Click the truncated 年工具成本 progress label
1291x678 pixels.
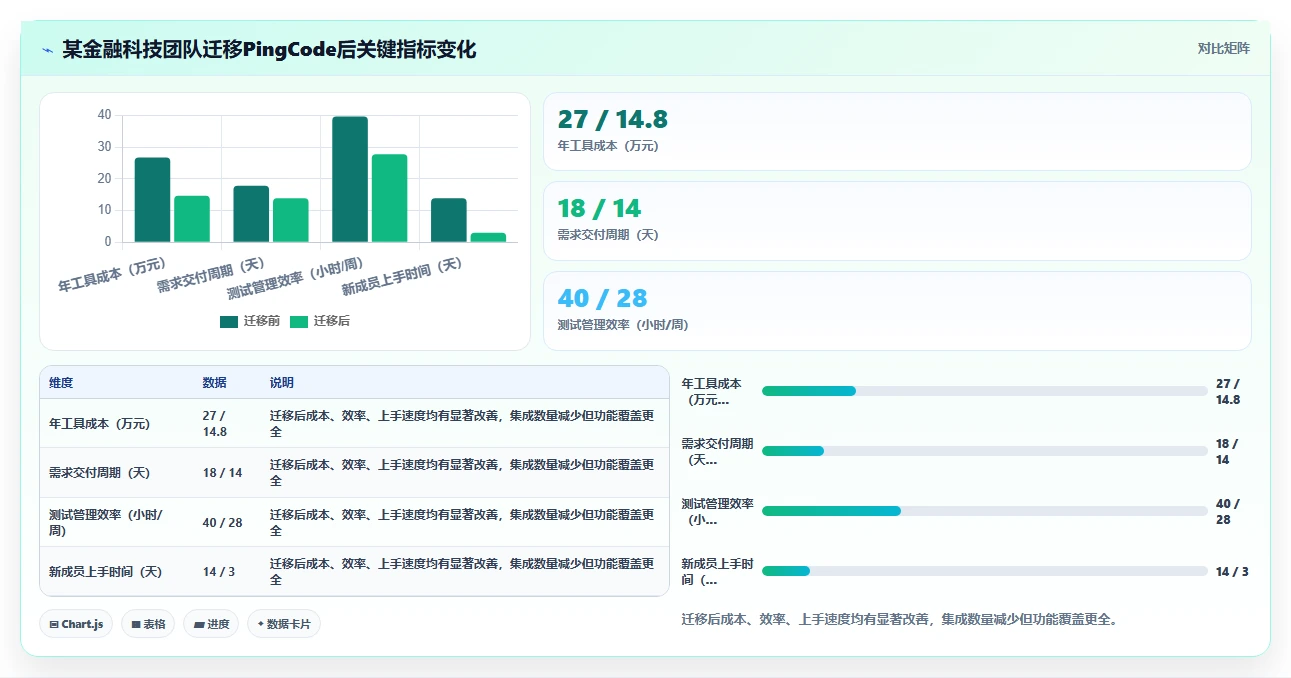pyautogui.click(x=712, y=391)
